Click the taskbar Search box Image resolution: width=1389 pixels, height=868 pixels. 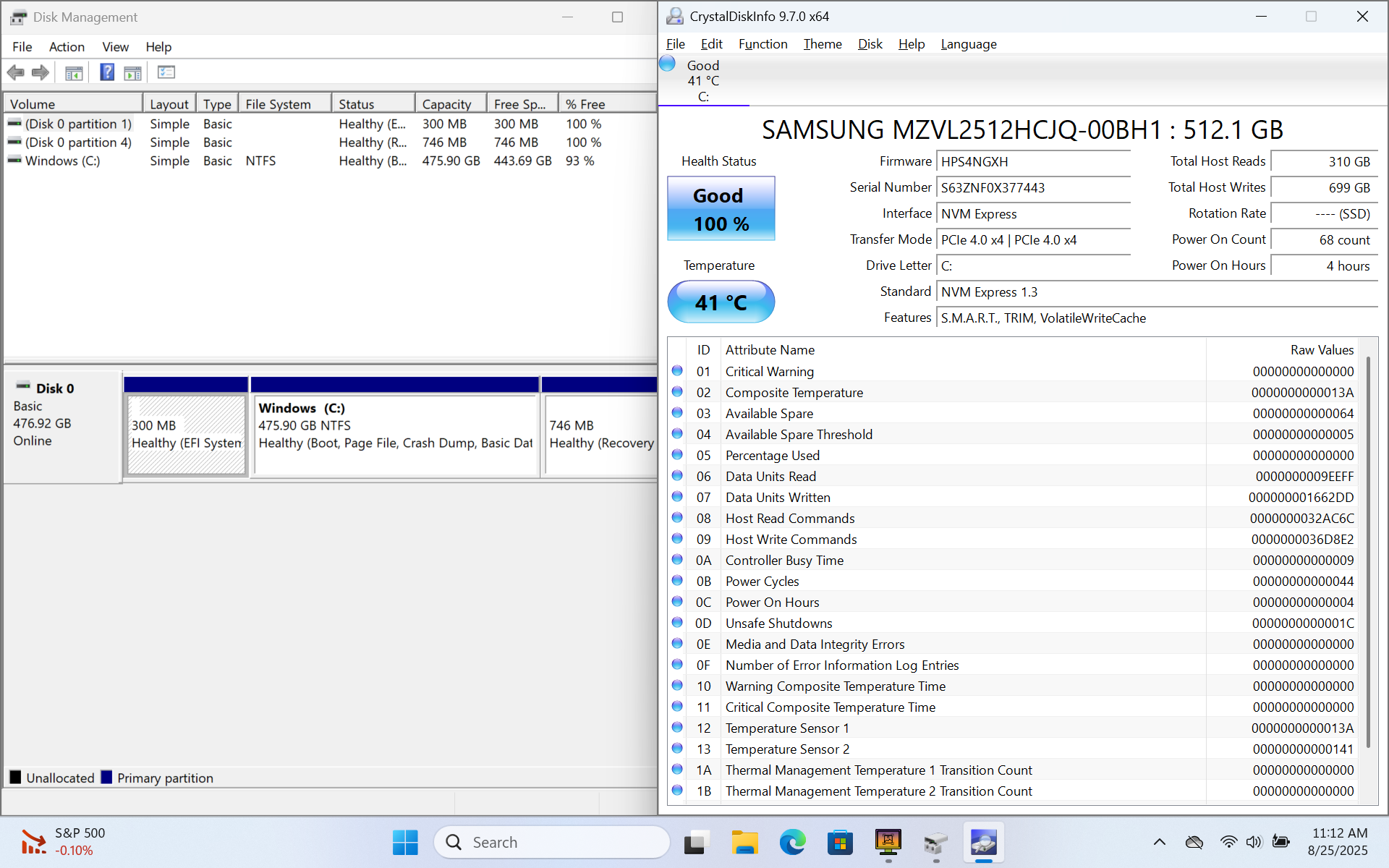tap(552, 842)
